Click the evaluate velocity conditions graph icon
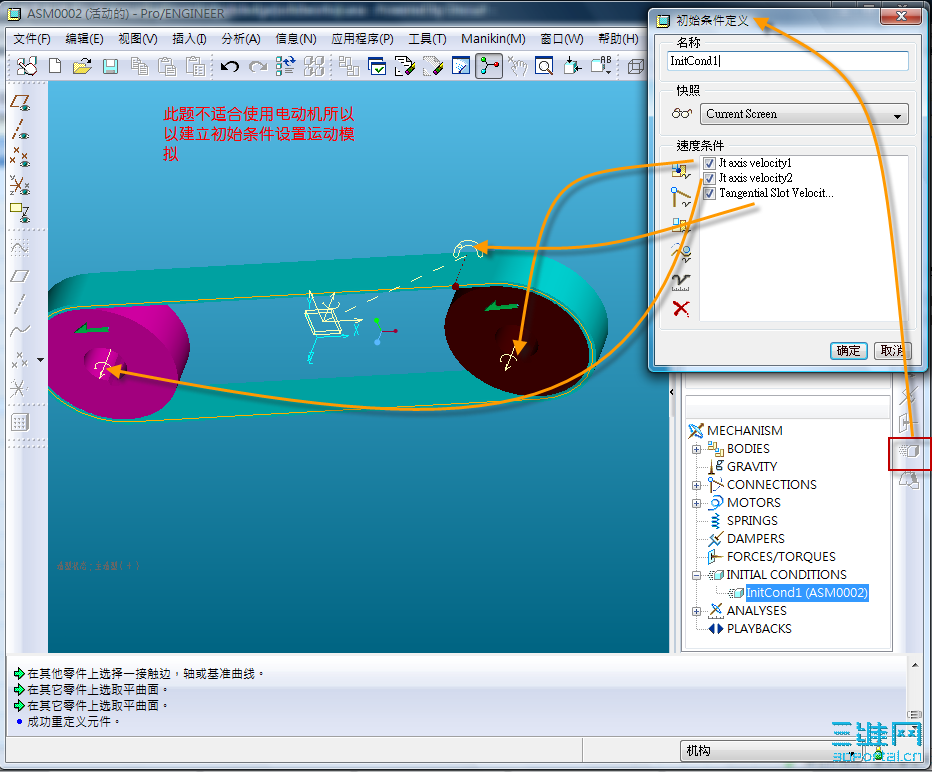This screenshot has height=772, width=932. (681, 281)
